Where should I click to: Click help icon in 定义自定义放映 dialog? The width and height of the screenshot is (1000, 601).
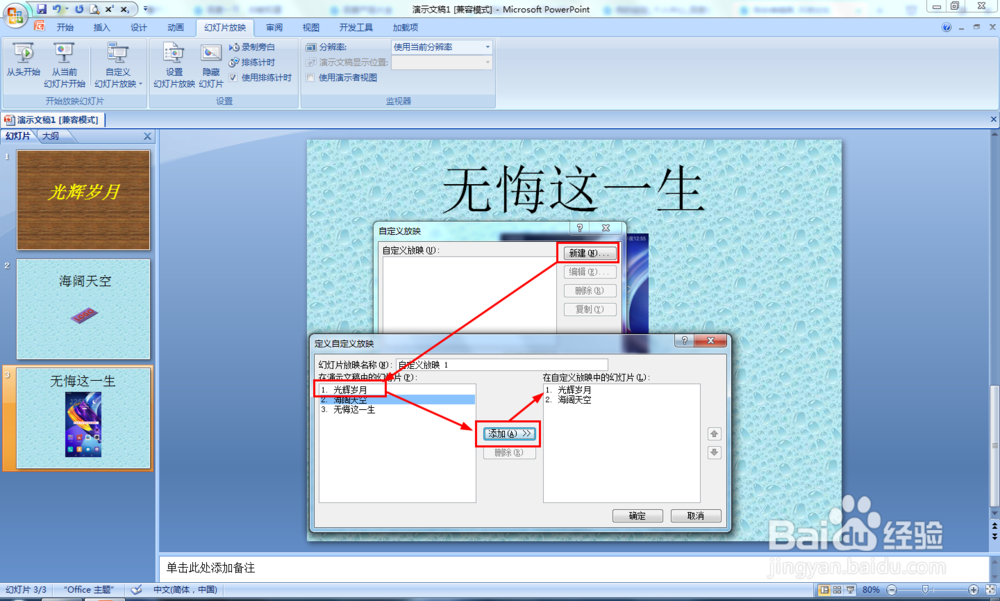[x=684, y=341]
